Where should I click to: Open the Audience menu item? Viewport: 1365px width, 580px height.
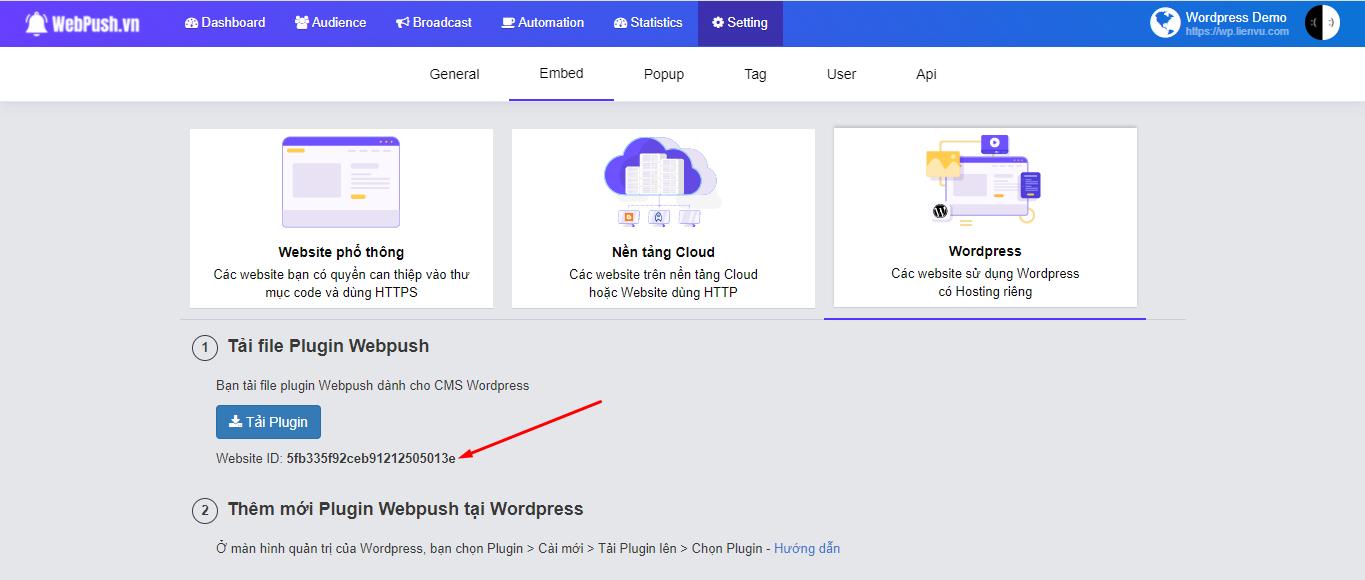330,22
